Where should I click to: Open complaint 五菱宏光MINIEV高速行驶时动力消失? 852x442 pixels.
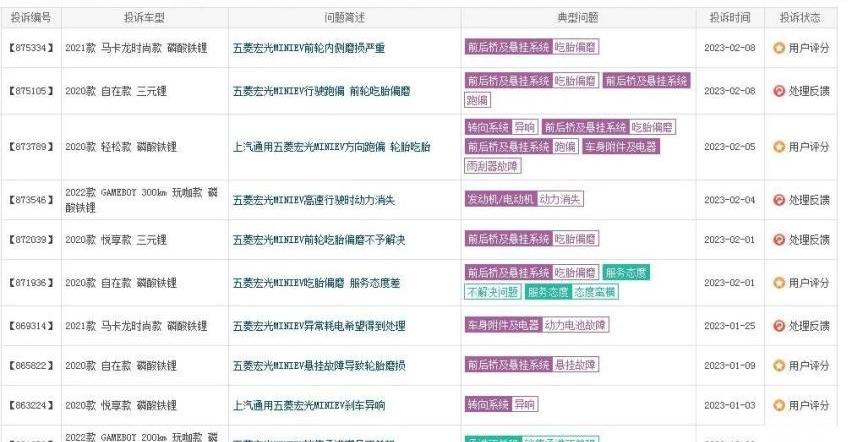pyautogui.click(x=314, y=200)
